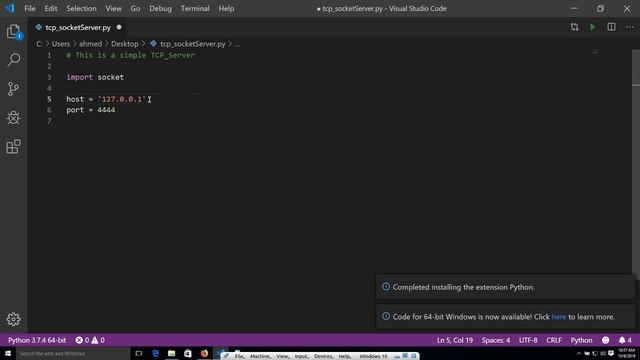Open Microsoft Edge from the taskbar
The height and width of the screenshot is (360, 640).
[x=155, y=353]
